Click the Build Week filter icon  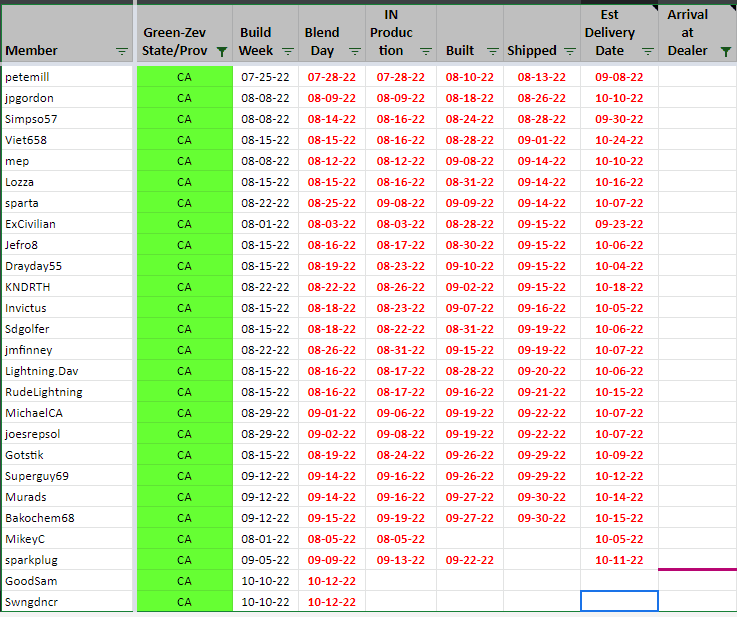pos(287,51)
